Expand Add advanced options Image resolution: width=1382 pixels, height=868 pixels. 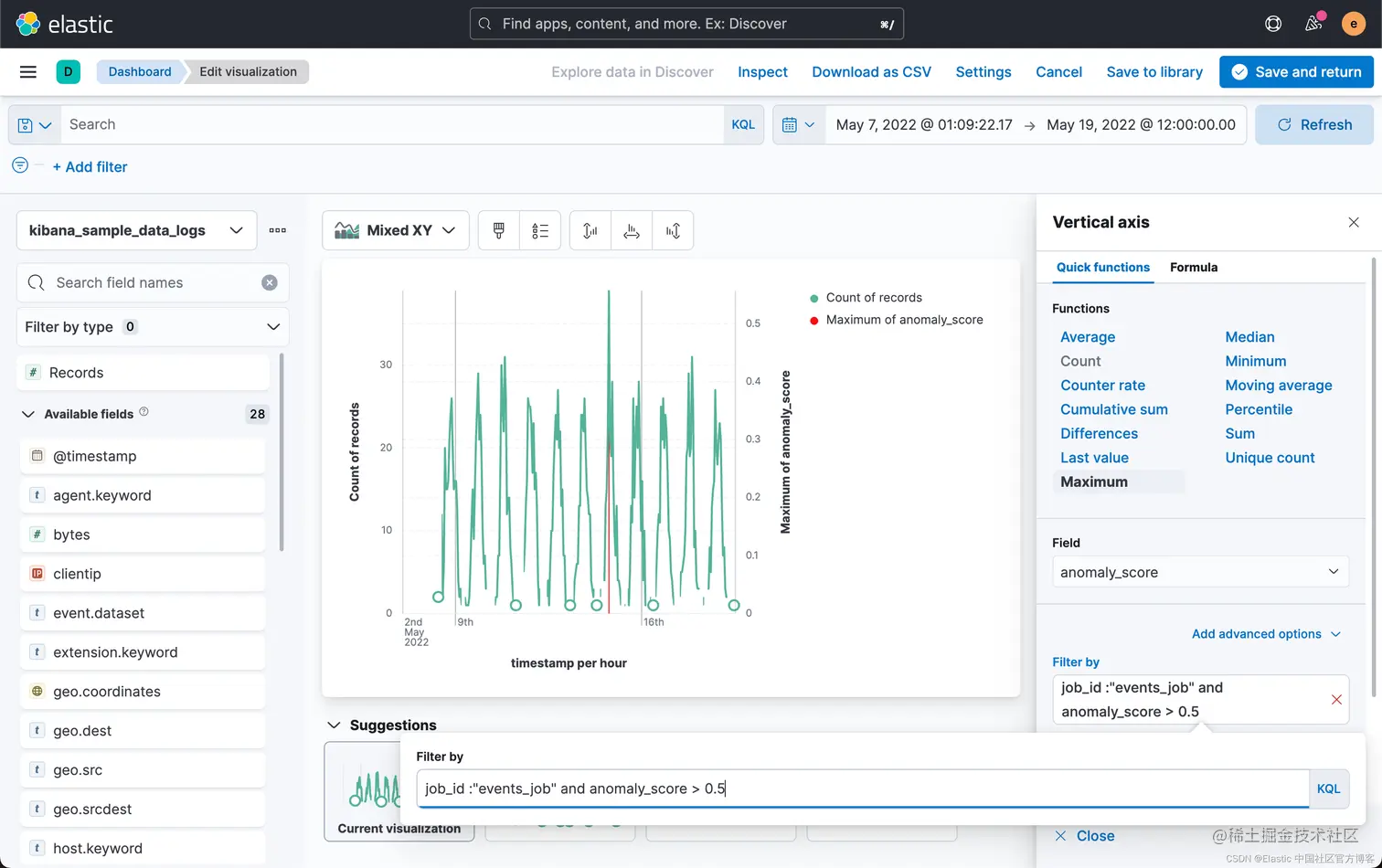click(x=1266, y=633)
